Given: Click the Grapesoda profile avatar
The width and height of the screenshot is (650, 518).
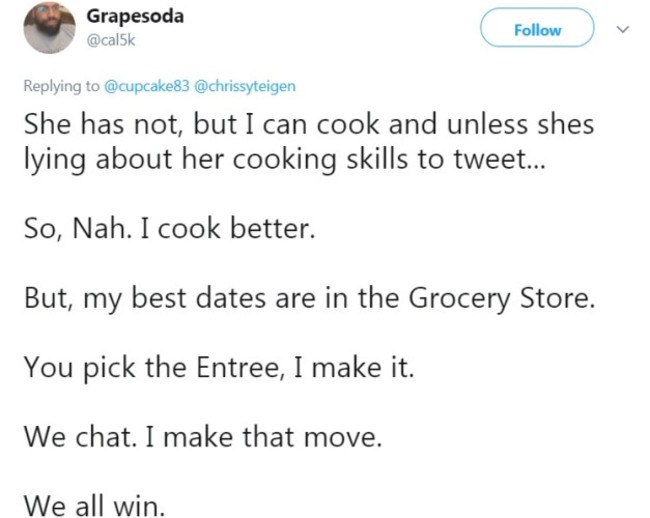Looking at the screenshot, I should coord(48,27).
